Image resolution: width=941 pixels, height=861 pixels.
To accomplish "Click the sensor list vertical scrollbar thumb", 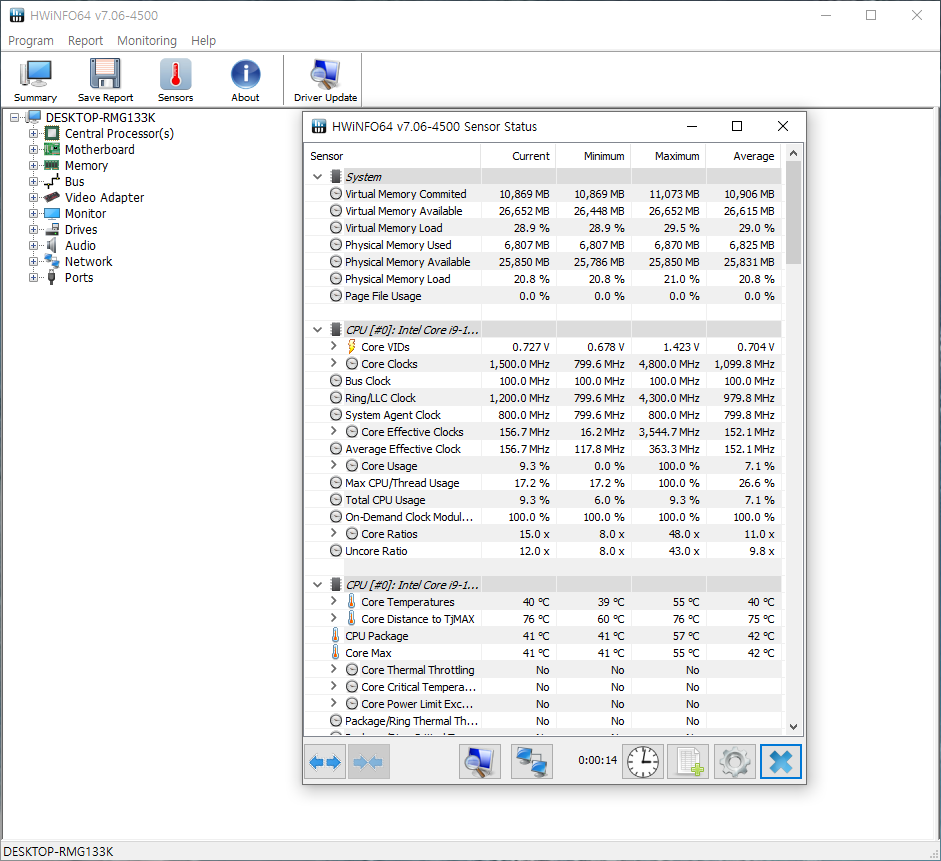I will click(x=793, y=213).
